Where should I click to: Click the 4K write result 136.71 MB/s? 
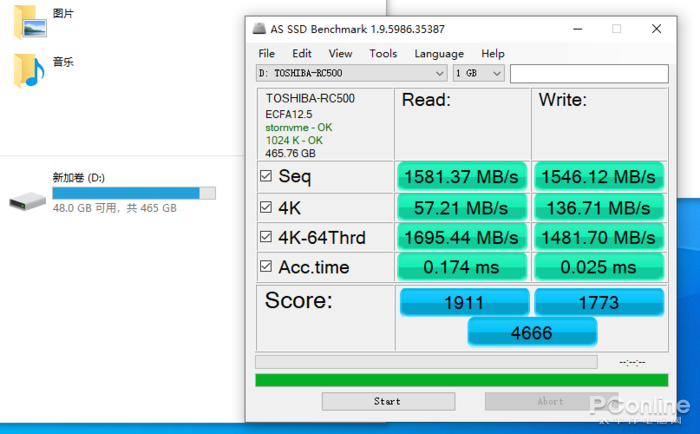(x=599, y=208)
